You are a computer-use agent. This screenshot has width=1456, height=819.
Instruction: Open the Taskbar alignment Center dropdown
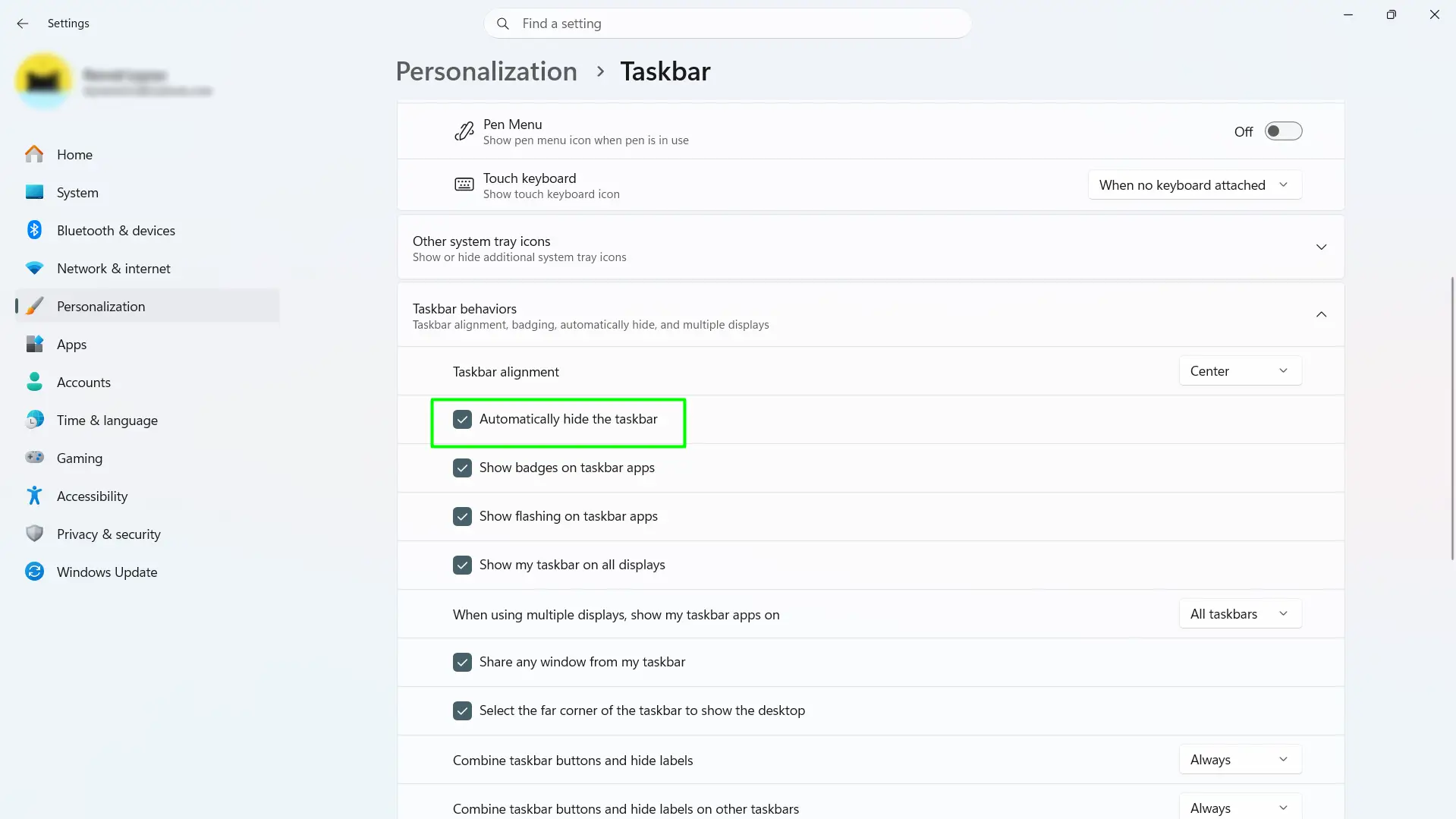[1240, 371]
